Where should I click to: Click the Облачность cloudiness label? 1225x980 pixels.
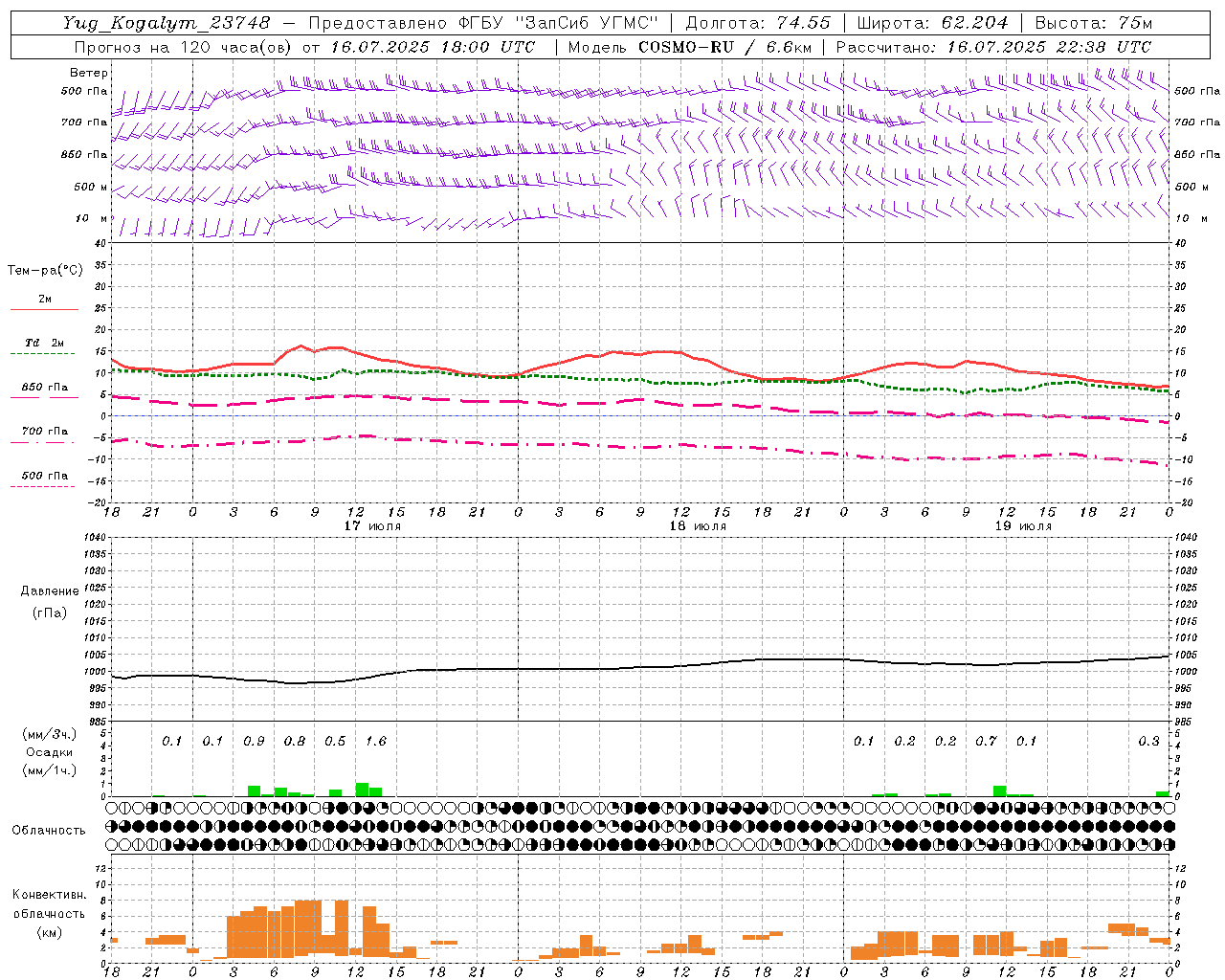pos(49,831)
